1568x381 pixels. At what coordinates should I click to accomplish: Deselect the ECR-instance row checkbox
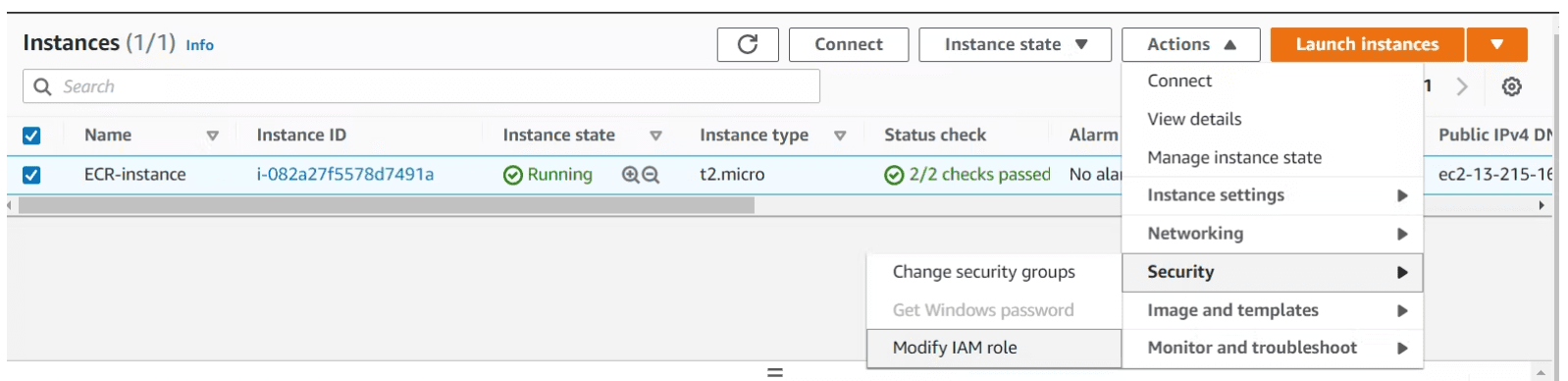pos(31,175)
